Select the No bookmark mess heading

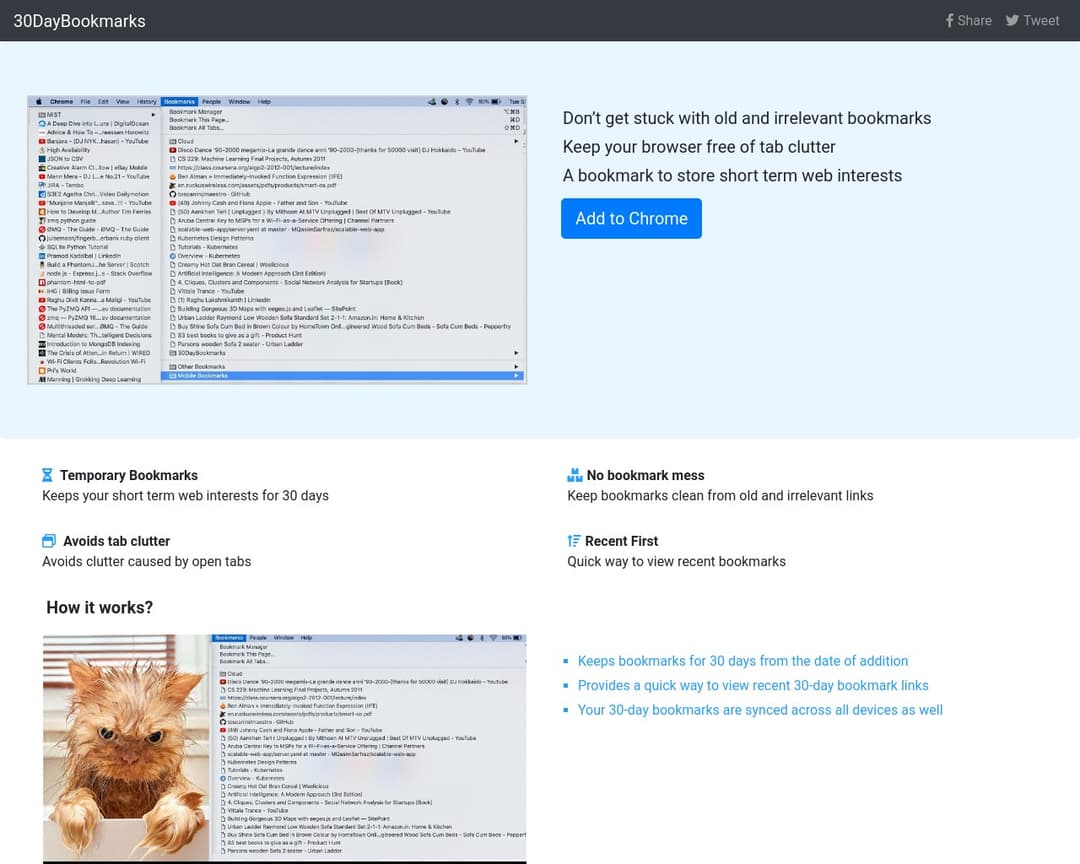click(645, 476)
